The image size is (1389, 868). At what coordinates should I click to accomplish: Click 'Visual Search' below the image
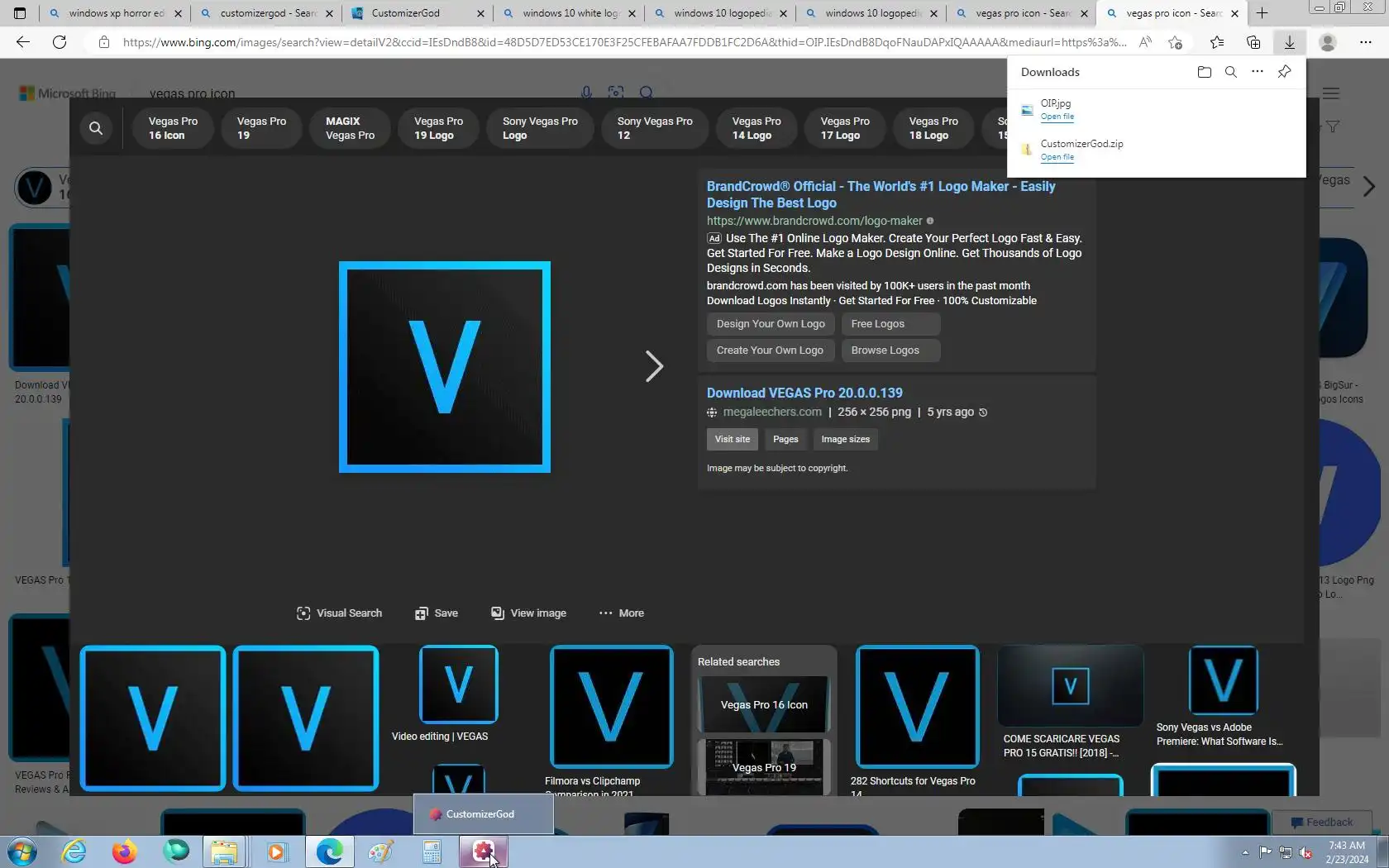[x=339, y=613]
